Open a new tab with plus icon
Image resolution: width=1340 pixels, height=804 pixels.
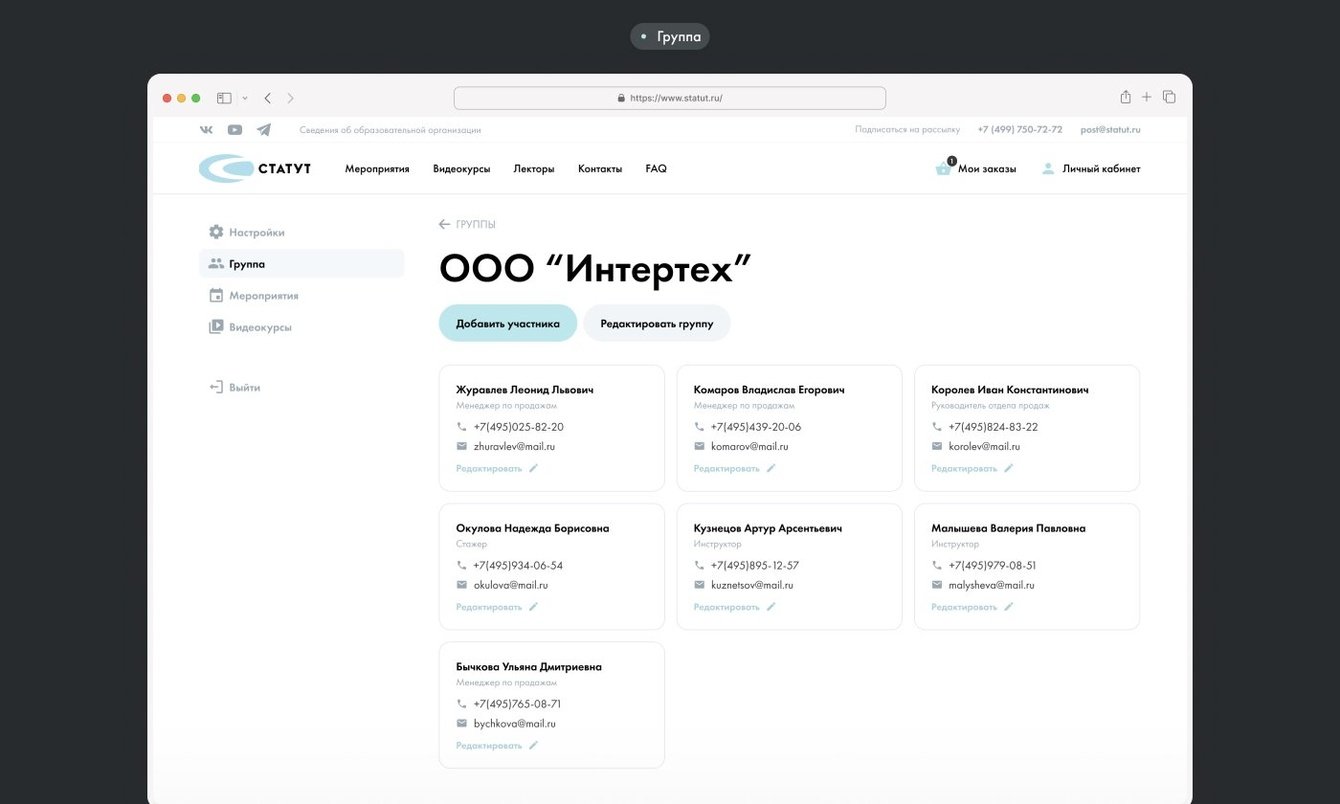tap(1147, 97)
